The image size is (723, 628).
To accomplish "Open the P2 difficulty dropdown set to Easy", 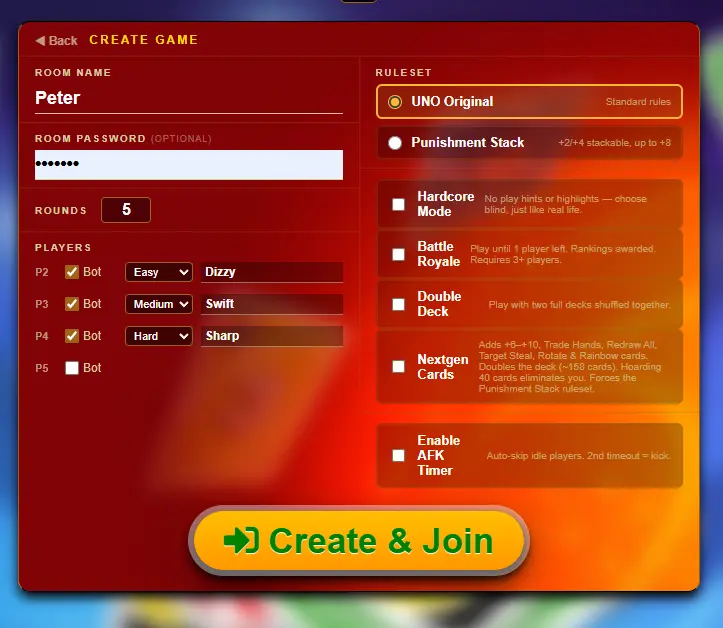I will click(159, 272).
